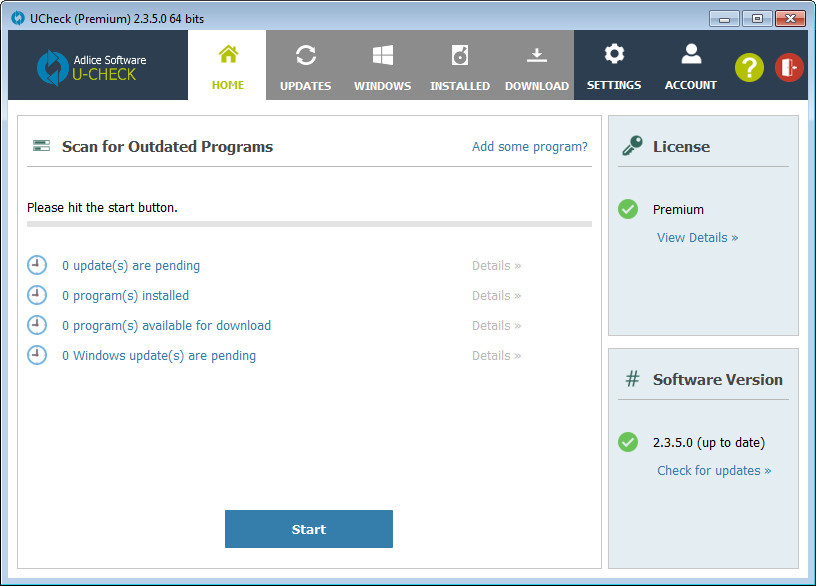Open Details for pending updates
The image size is (816, 586).
click(x=496, y=266)
